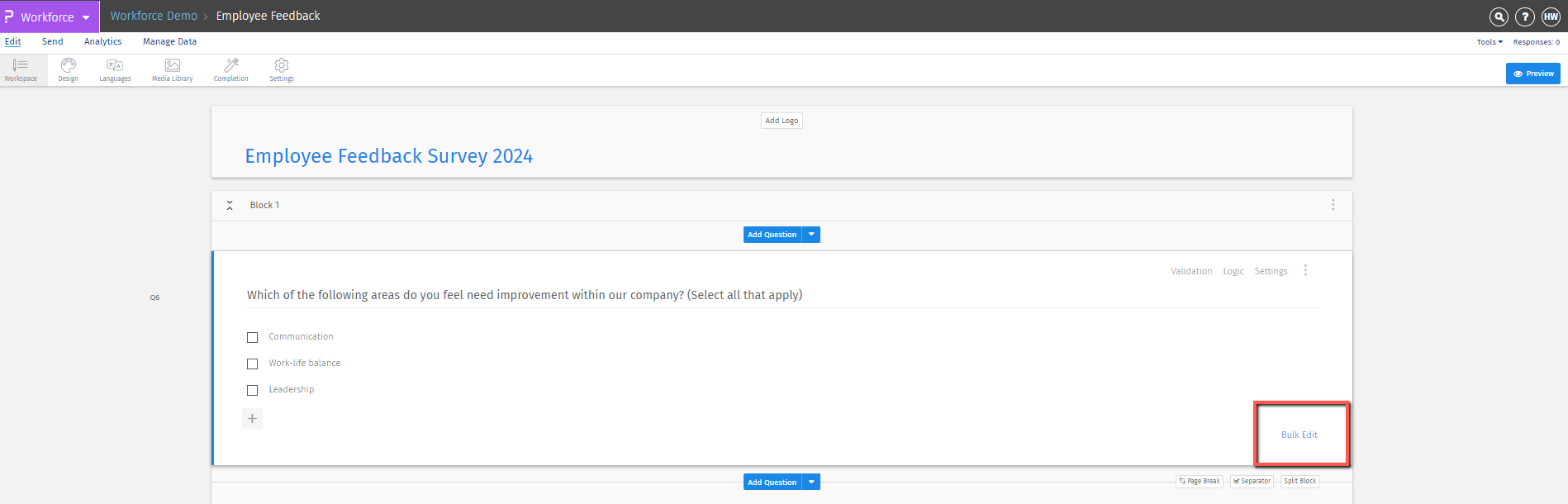Open the Completion icon
1568x504 pixels.
tap(231, 69)
